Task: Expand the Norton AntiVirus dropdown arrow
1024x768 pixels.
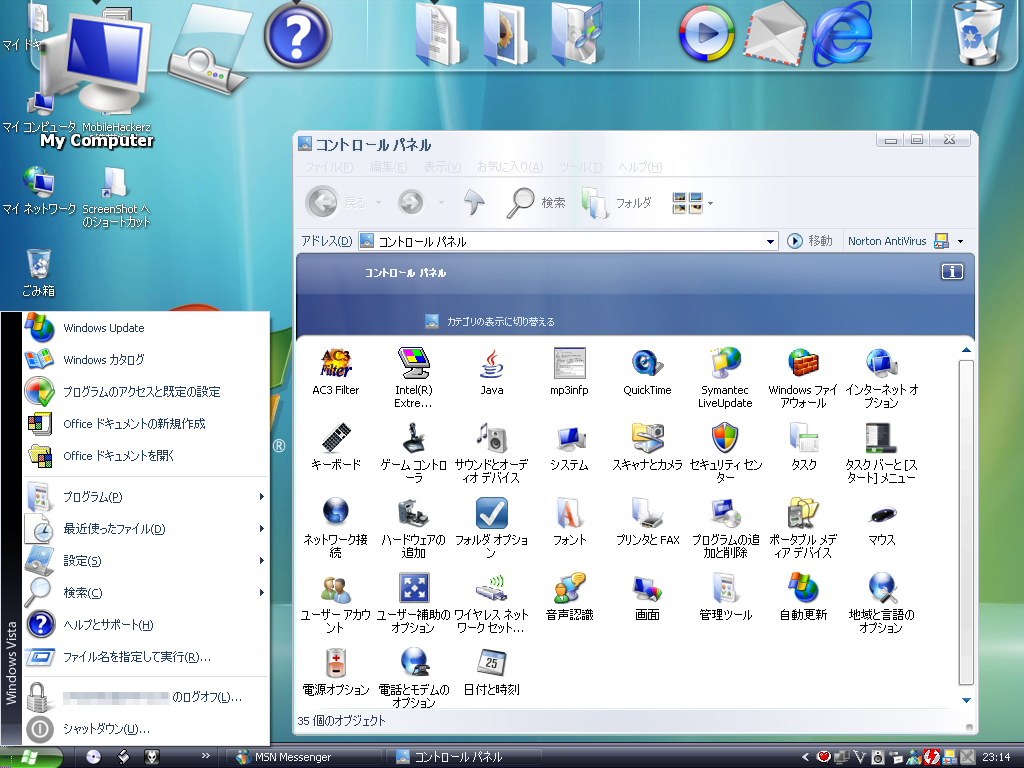Action: (960, 242)
